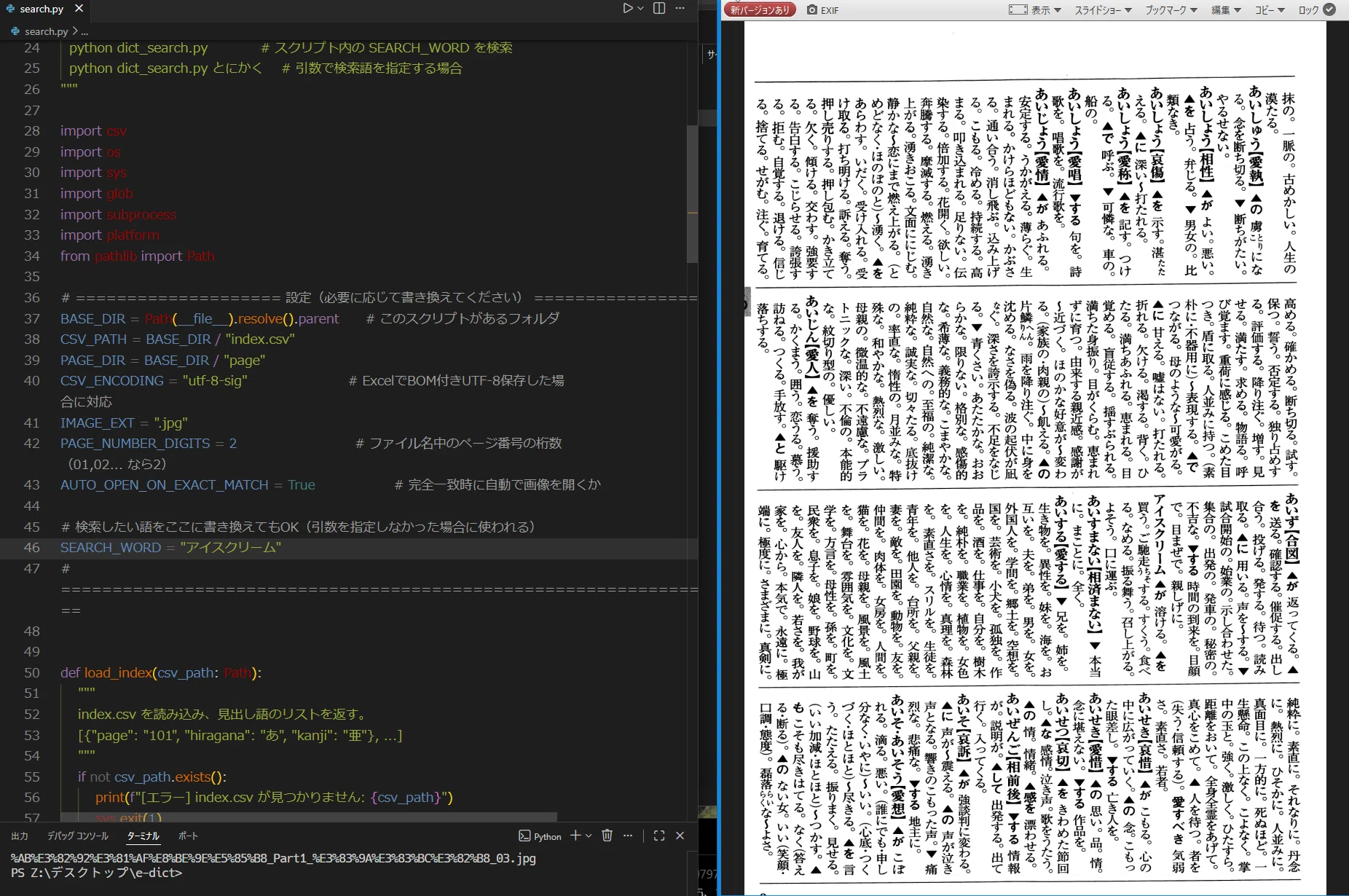Close the terminal panel

tap(680, 836)
